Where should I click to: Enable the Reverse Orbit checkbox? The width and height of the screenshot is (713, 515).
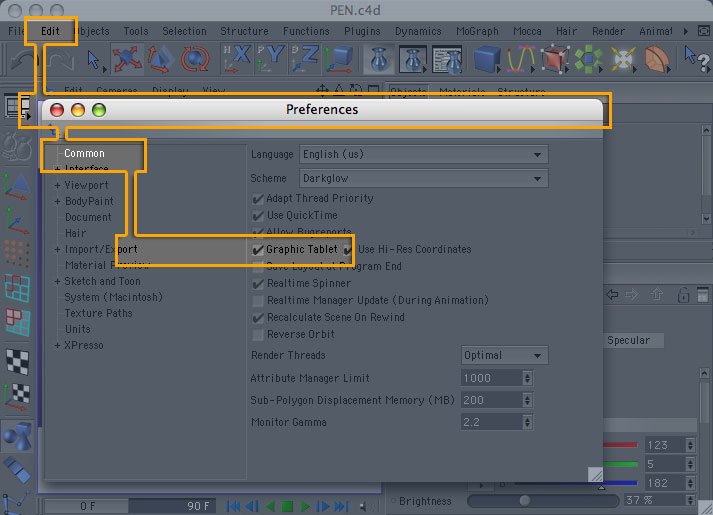258,334
